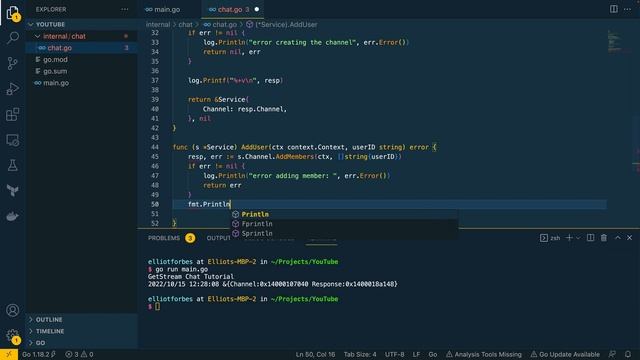Viewport: 640px width, 360px height.
Task: Select the Println autocomplete suggestion
Action: (x=344, y=214)
